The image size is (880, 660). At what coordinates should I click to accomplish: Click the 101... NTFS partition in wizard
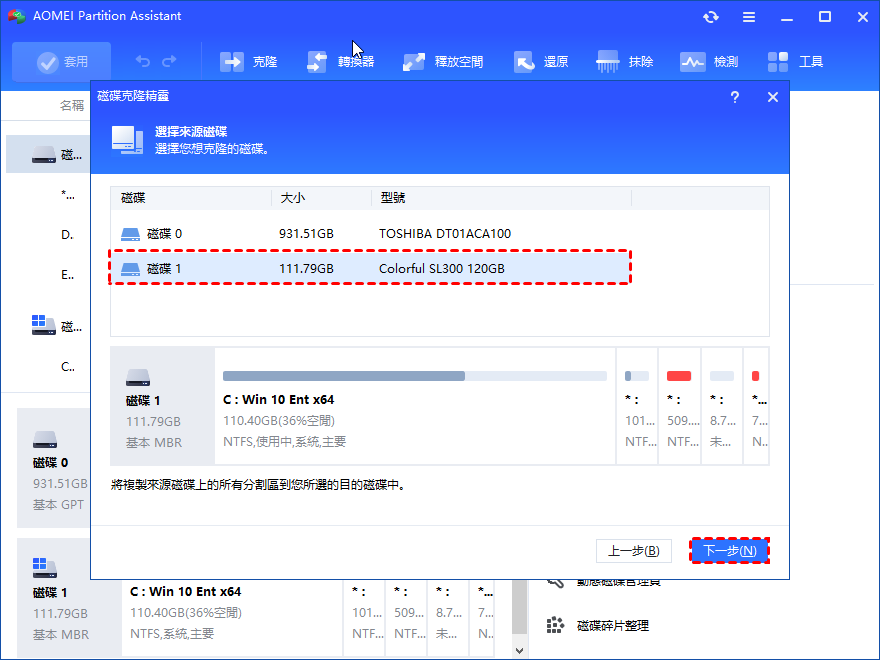coord(637,406)
